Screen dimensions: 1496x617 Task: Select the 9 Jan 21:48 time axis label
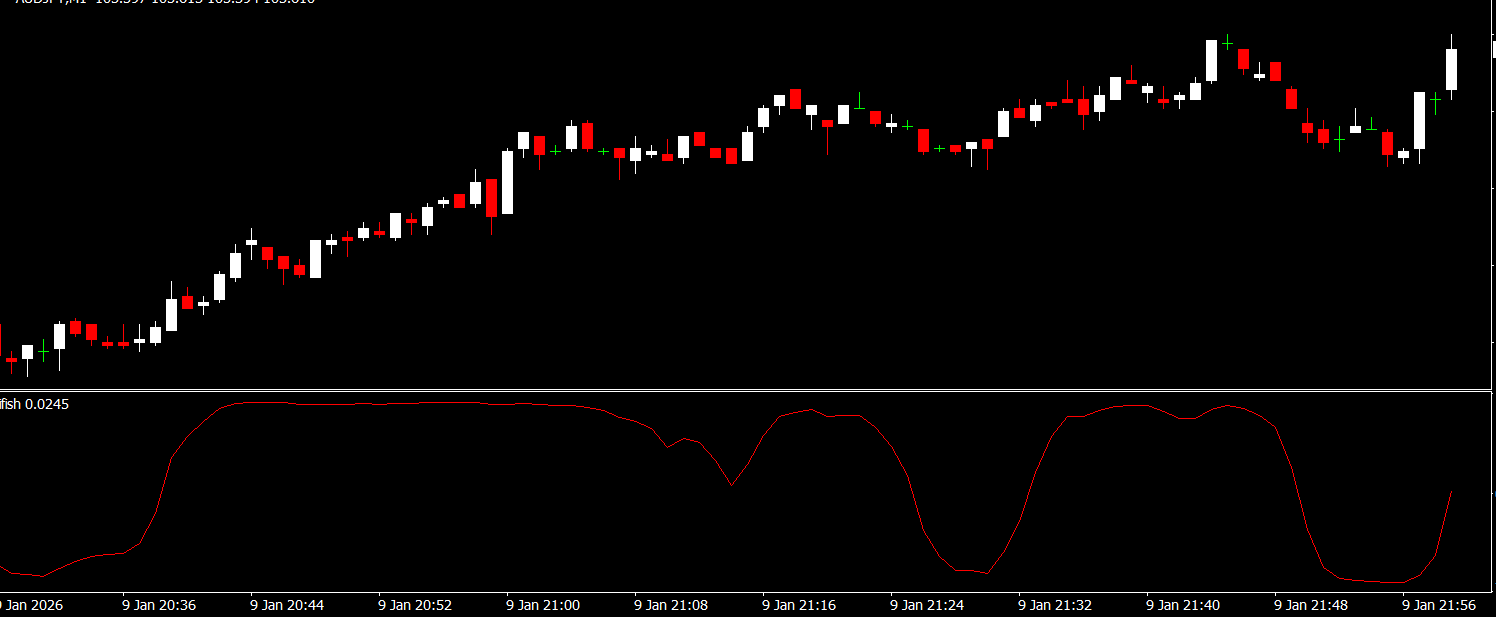(x=1310, y=605)
